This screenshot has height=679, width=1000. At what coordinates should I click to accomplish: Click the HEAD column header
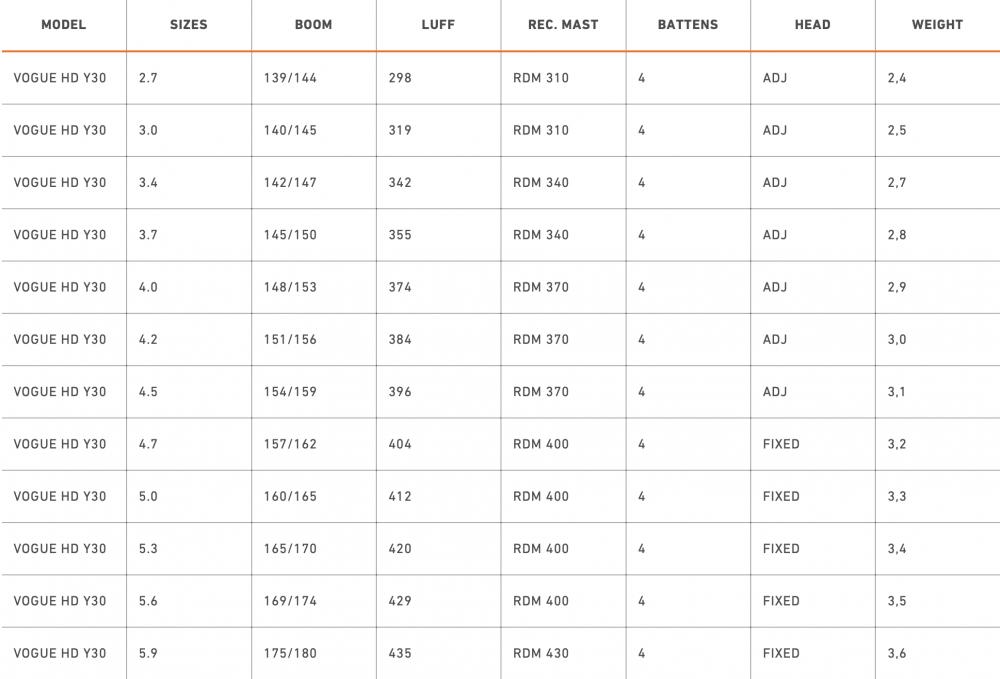(812, 25)
